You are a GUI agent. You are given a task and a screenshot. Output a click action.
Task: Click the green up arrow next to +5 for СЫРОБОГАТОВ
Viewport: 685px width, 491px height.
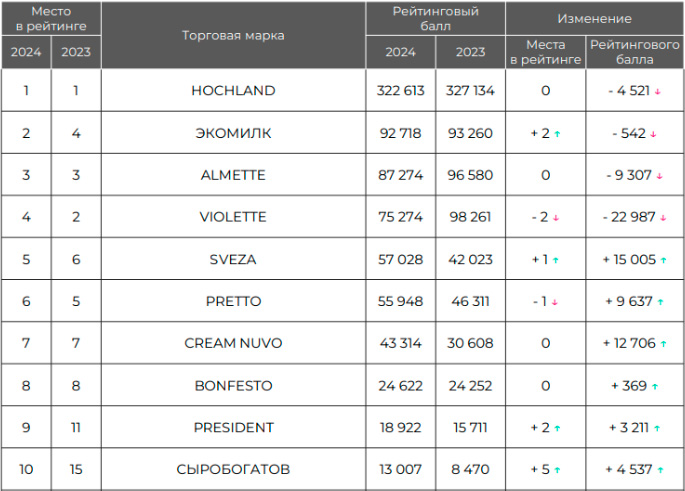tap(557, 470)
